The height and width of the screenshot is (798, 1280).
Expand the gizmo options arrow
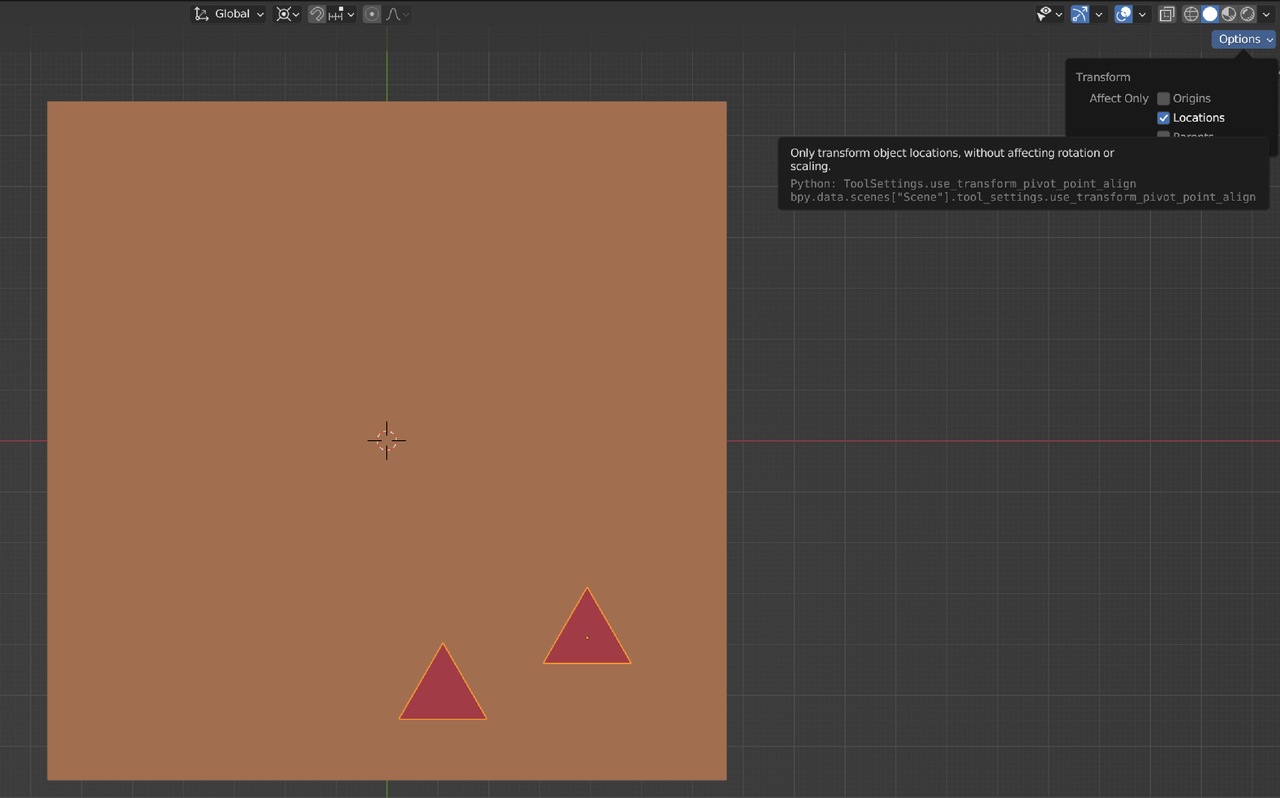pos(1099,14)
